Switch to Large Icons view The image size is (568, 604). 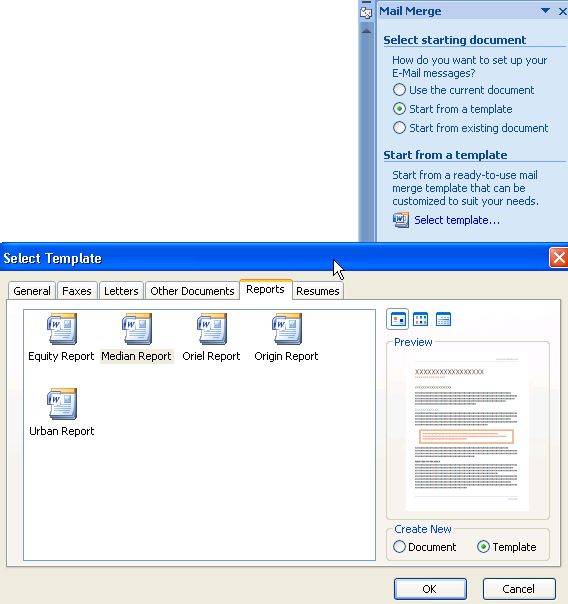coord(397,319)
